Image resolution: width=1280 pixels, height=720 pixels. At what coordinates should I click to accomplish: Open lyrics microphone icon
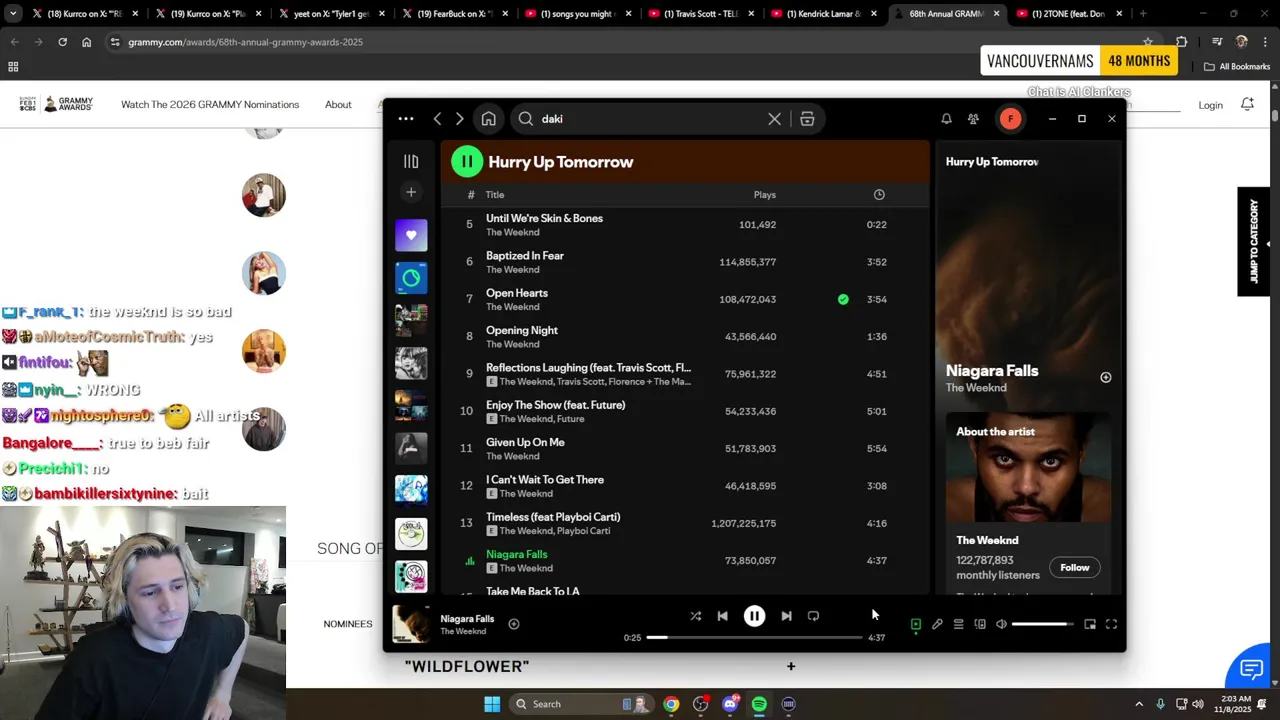coord(937,624)
